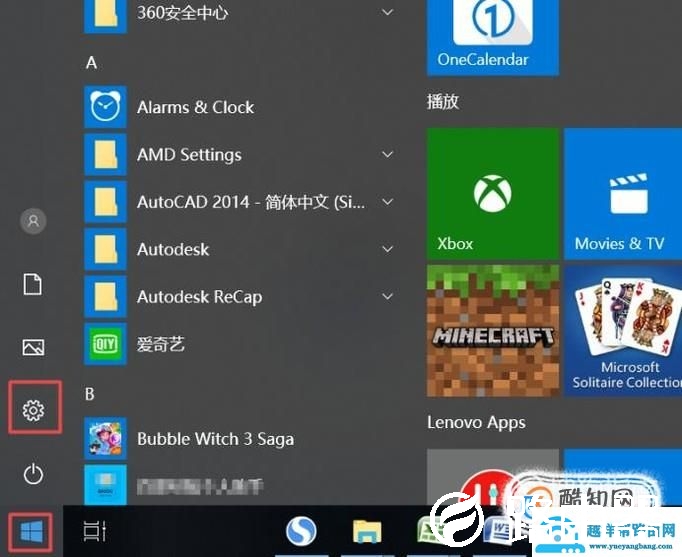Open the Xbox tile
Viewport: 682px width, 557px height.
pos(493,193)
